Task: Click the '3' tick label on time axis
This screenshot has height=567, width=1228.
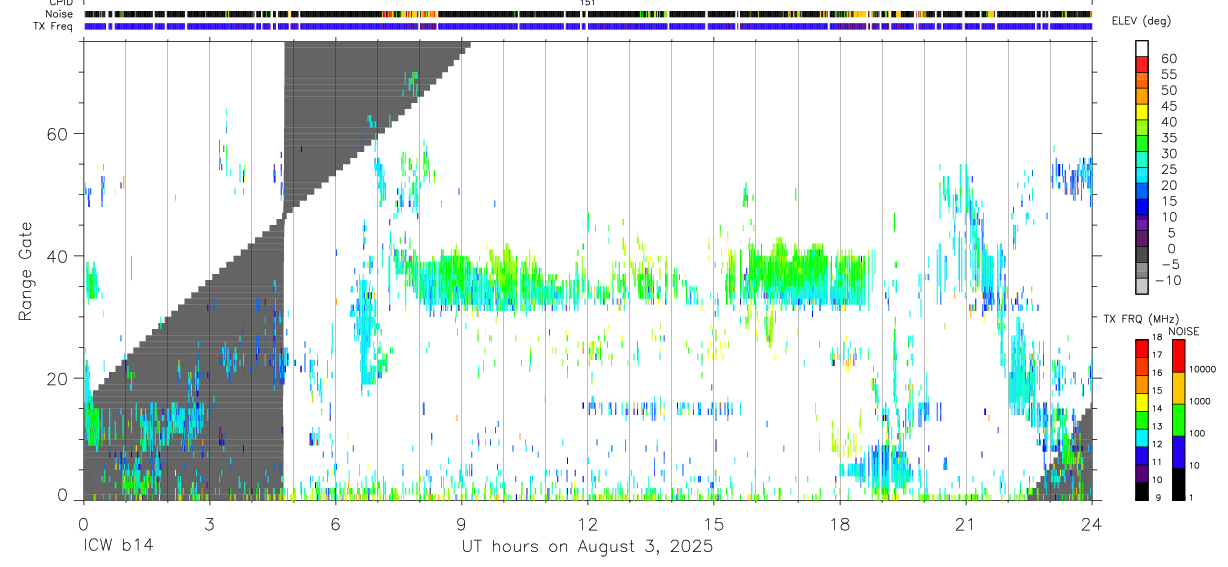Action: point(209,525)
